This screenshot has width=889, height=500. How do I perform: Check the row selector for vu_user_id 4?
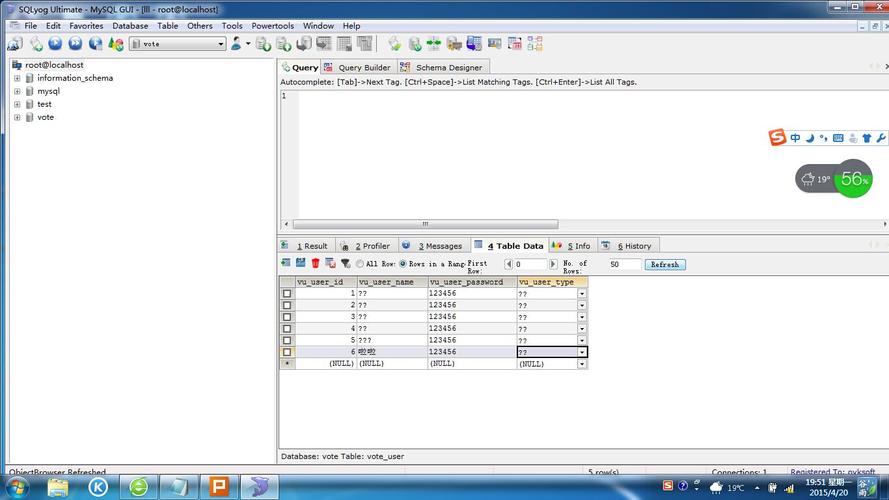(287, 329)
